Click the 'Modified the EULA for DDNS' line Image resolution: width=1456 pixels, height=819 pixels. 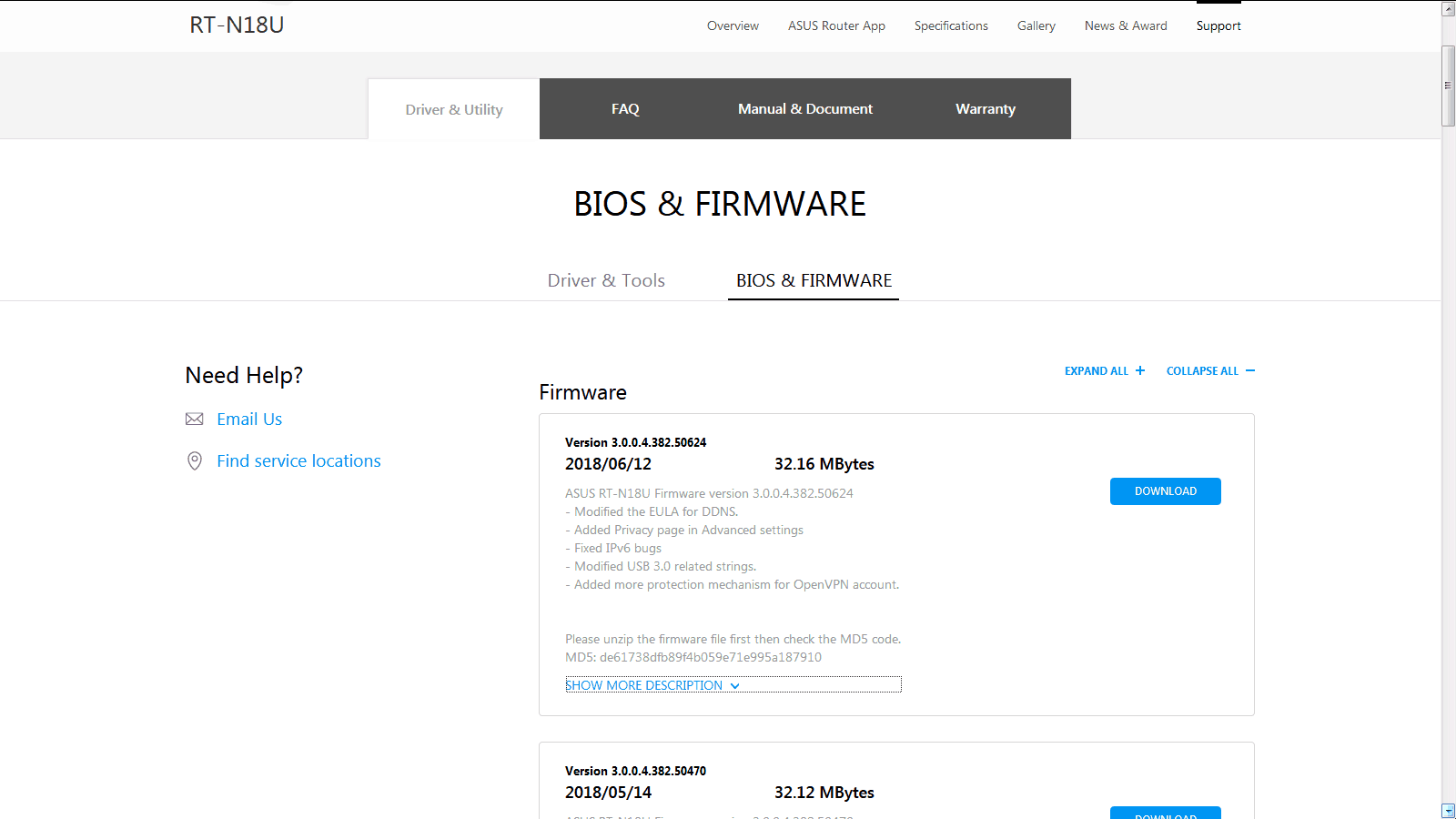652,511
